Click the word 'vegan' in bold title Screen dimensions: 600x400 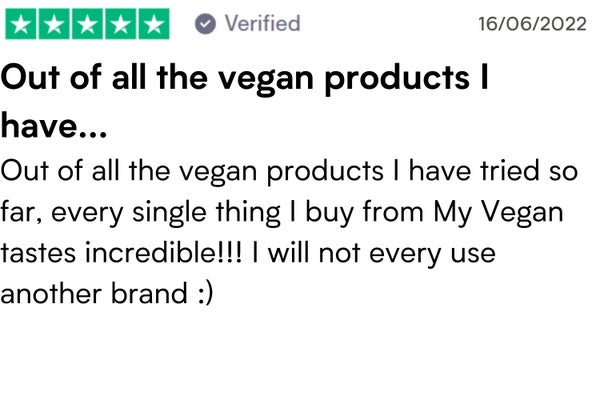(266, 80)
